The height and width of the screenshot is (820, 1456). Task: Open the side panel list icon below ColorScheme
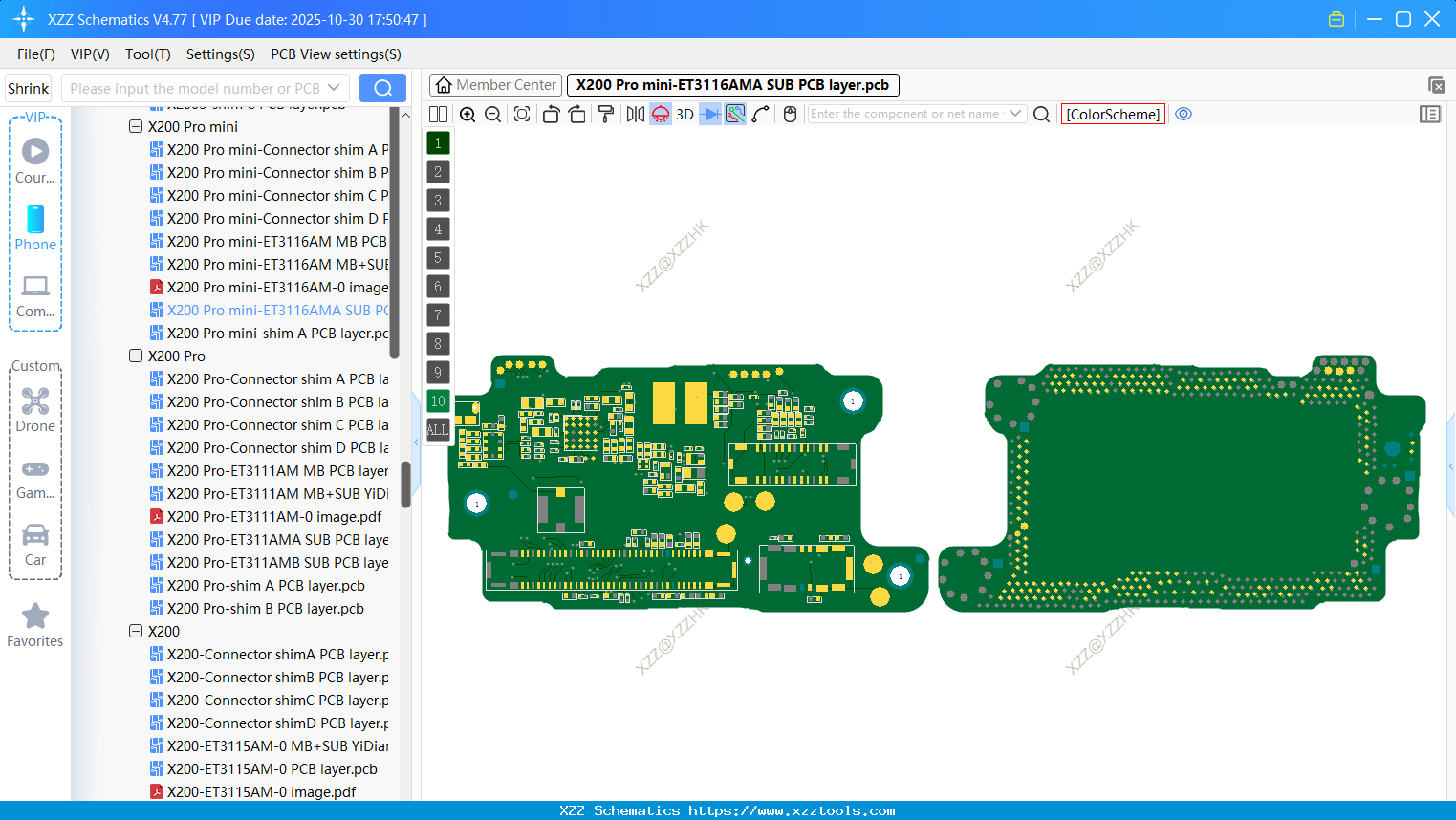[1430, 114]
